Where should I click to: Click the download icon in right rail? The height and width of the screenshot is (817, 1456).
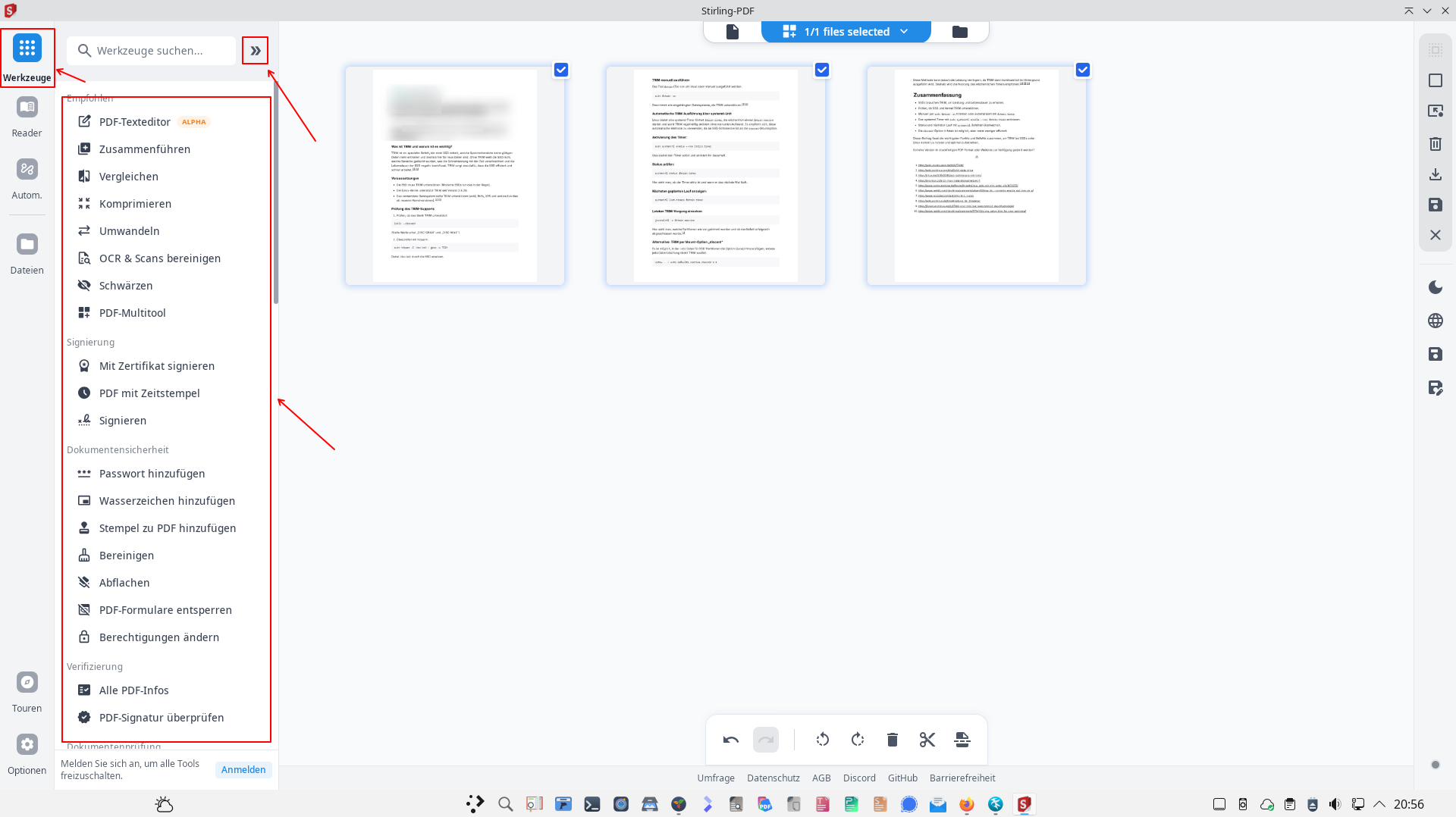coord(1435,174)
